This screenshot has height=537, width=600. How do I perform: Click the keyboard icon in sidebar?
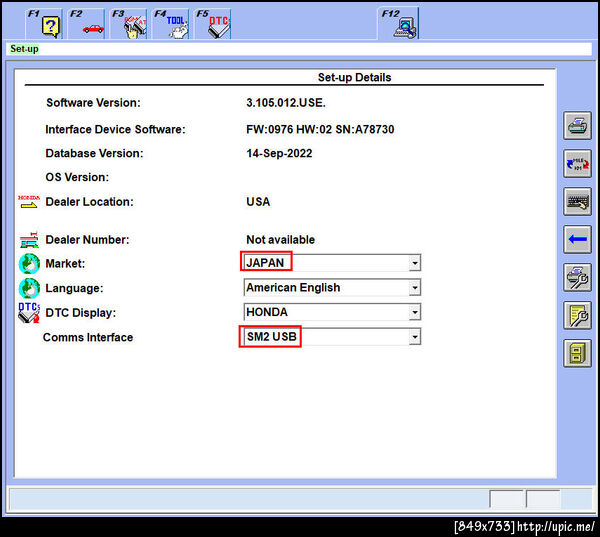(577, 202)
